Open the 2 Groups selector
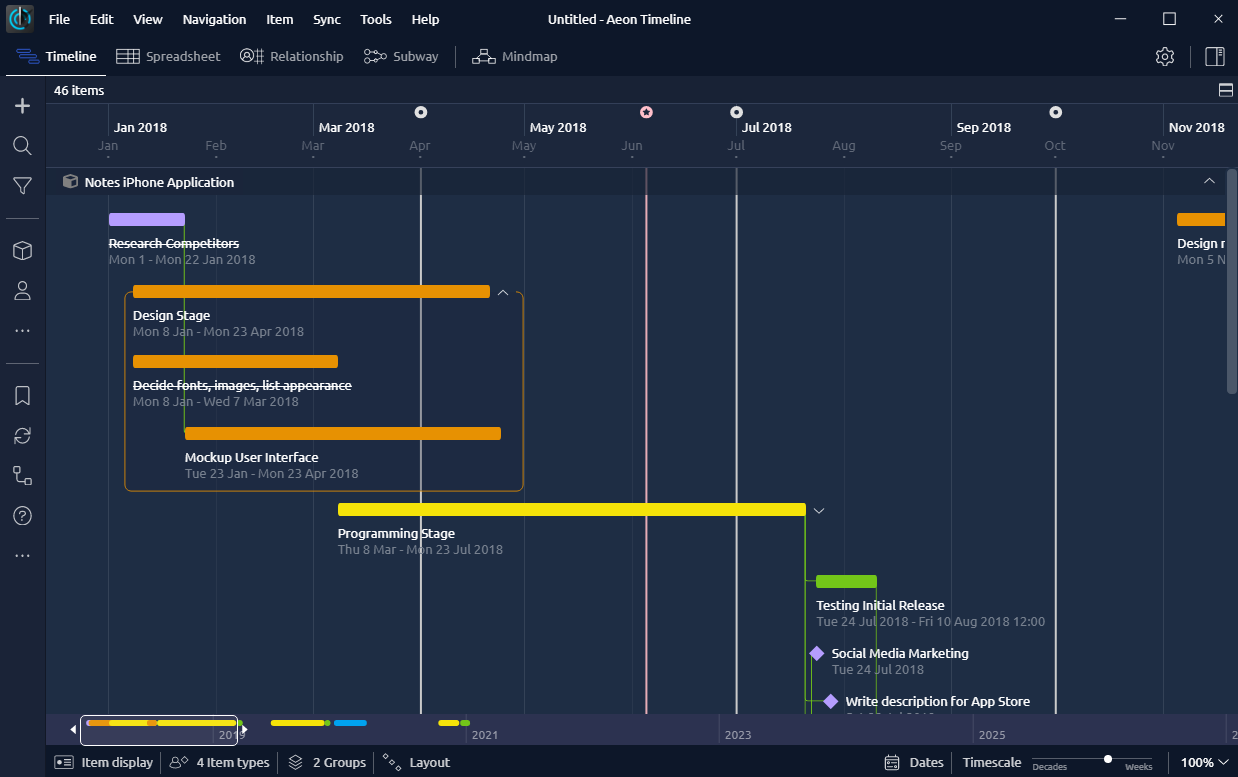The width and height of the screenshot is (1238, 777). click(327, 762)
